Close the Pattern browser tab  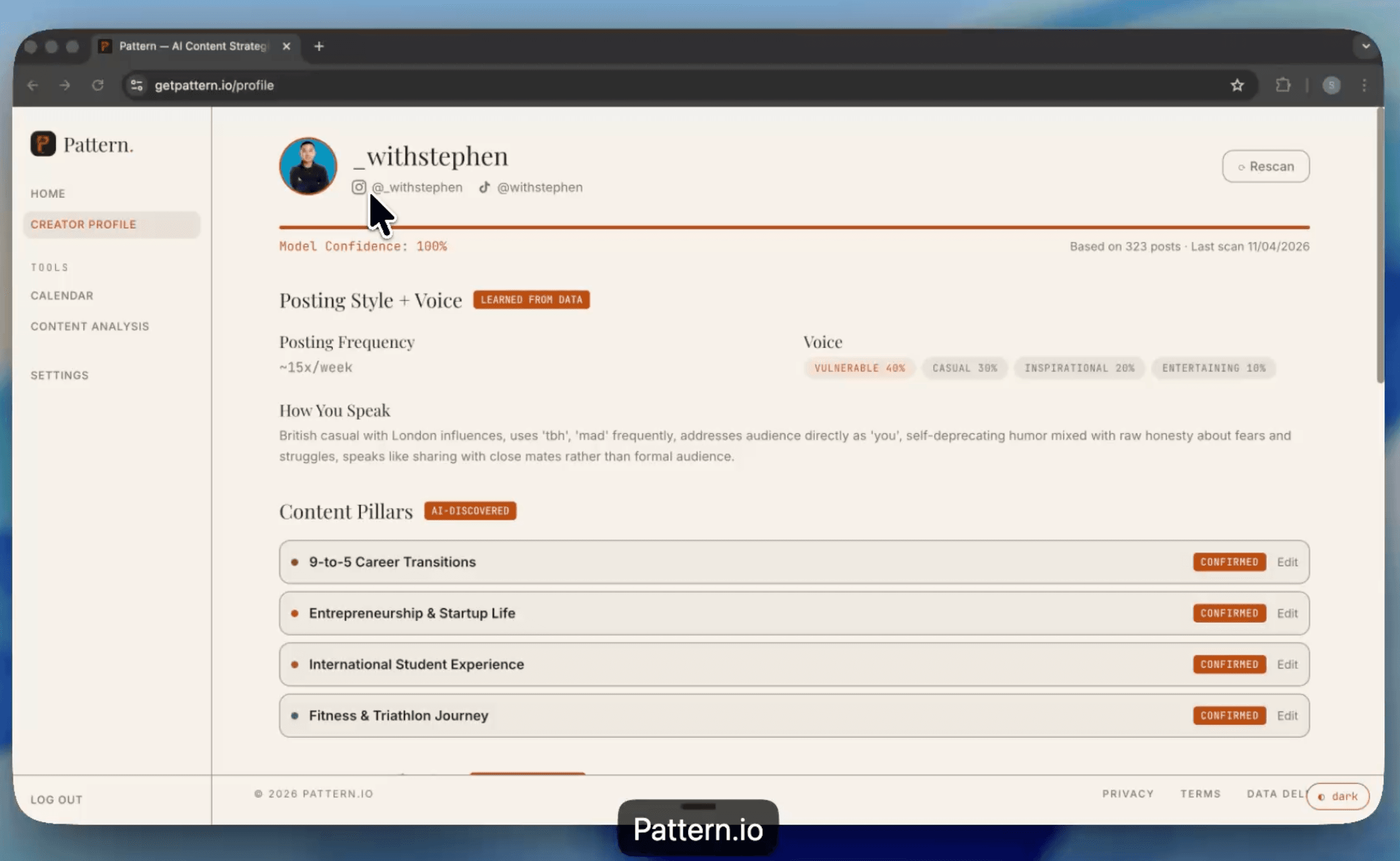(x=286, y=46)
